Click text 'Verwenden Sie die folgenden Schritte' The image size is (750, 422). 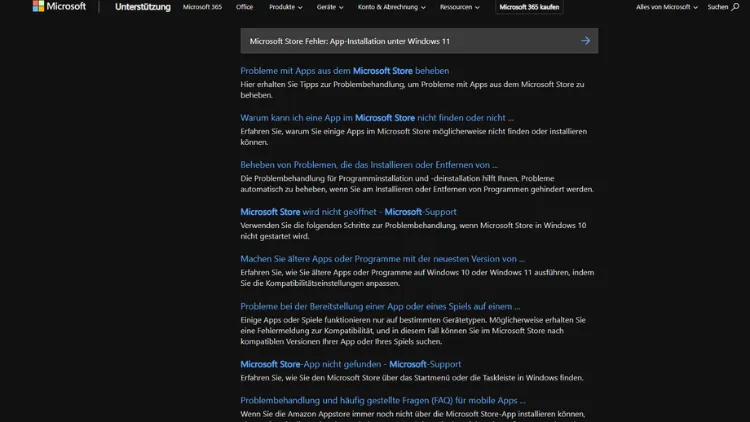(304, 225)
